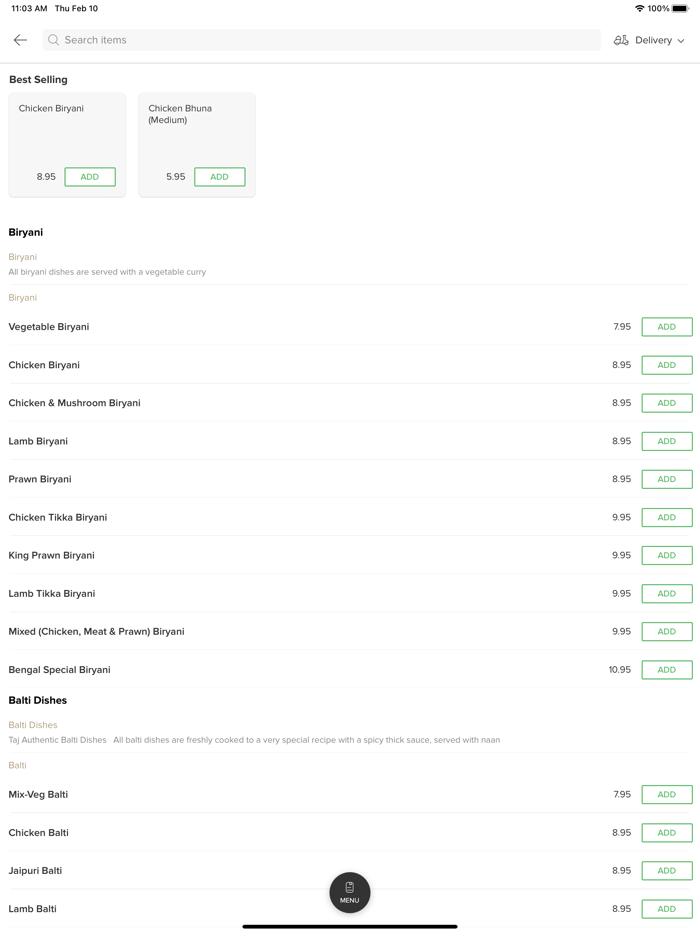Tap the battery indicator icon
The height and width of the screenshot is (934, 700).
pyautogui.click(x=680, y=9)
